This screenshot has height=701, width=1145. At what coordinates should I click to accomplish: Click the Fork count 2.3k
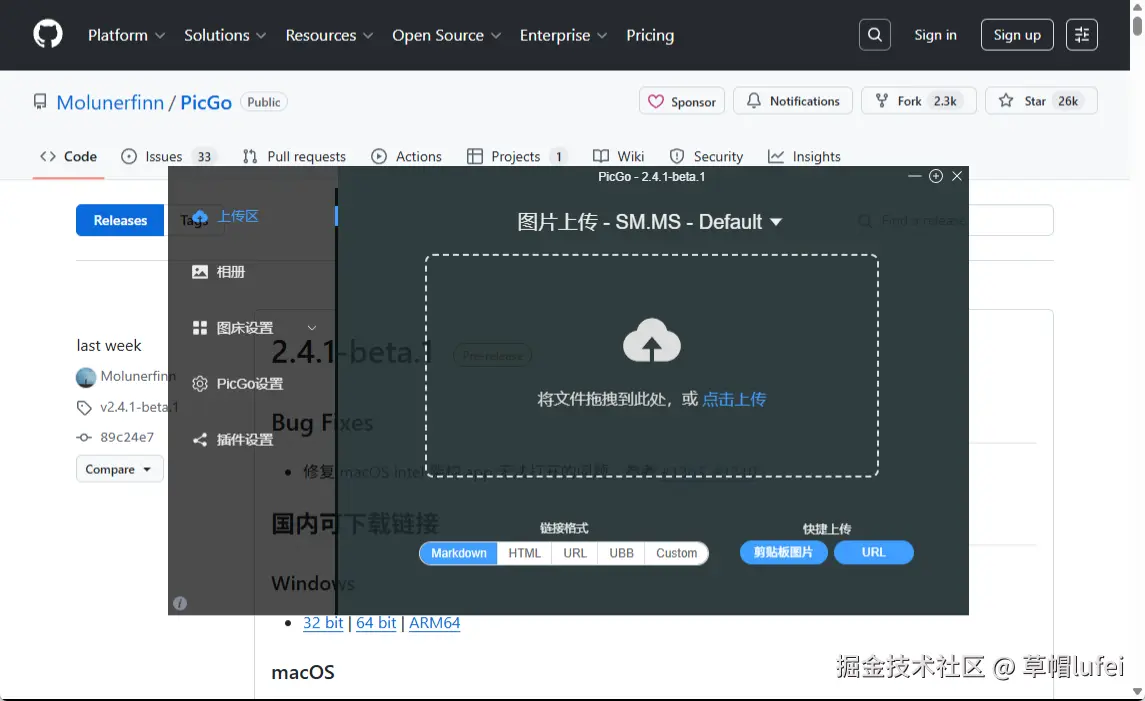[945, 101]
